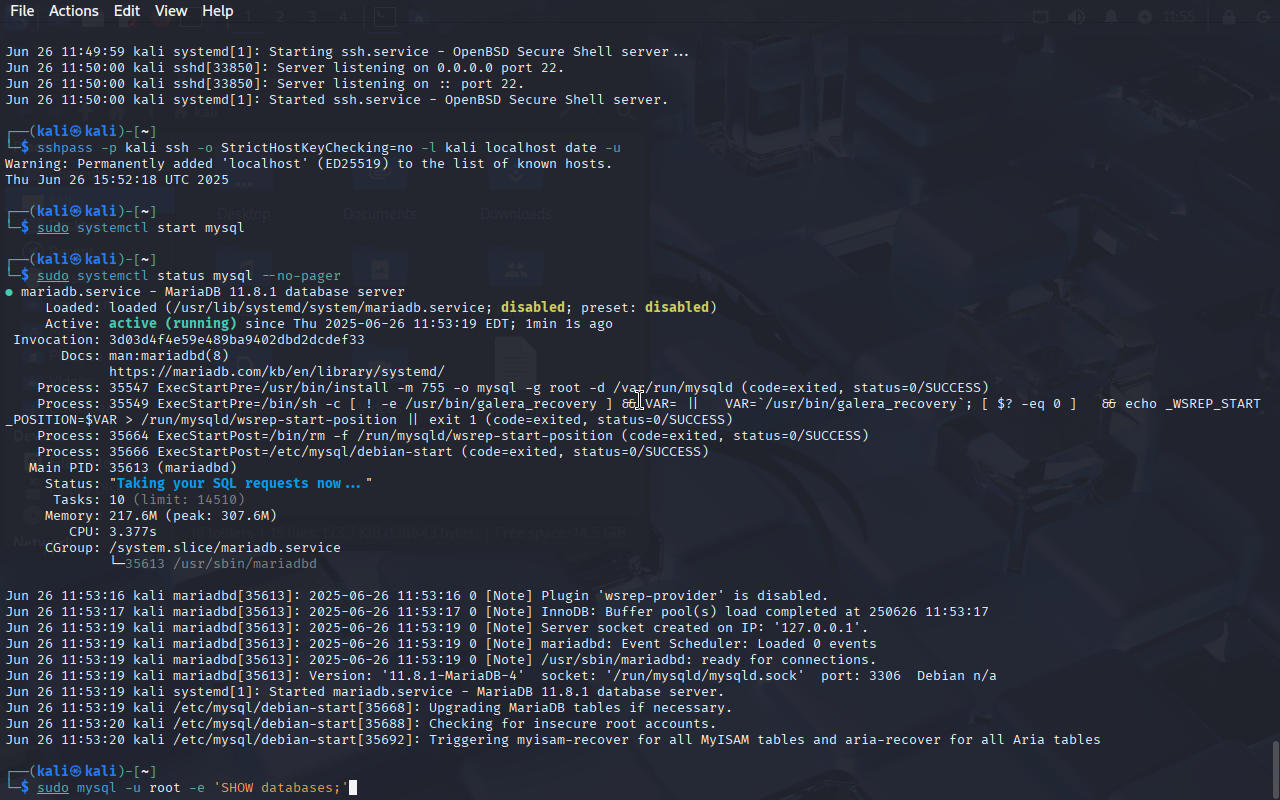Click the Invocation hash '3d03d4f4e59e489ba9402dbd2dcdef33'
This screenshot has height=800, width=1280.
click(237, 340)
